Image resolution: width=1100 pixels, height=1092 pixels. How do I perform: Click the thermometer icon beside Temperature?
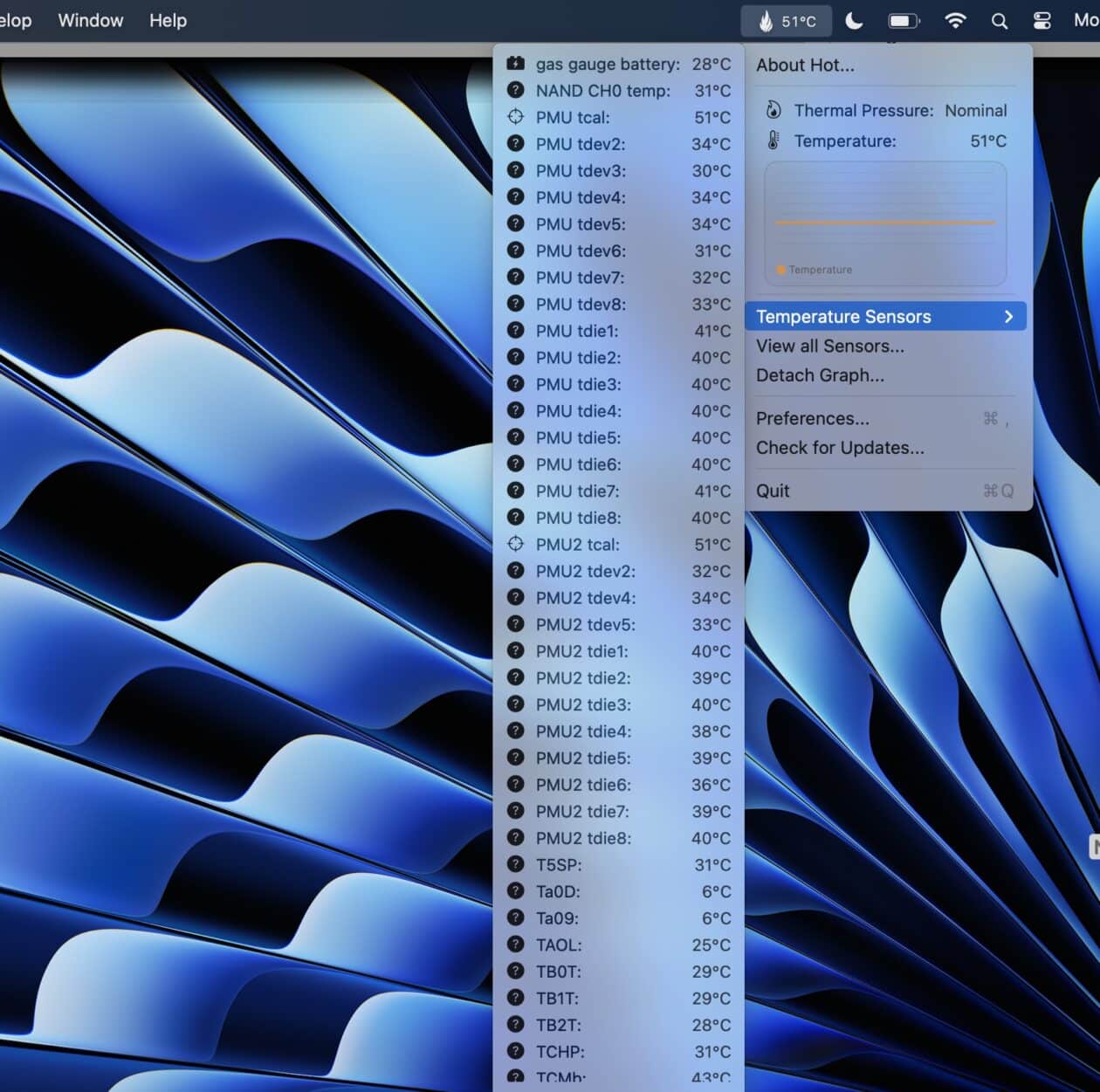[773, 141]
